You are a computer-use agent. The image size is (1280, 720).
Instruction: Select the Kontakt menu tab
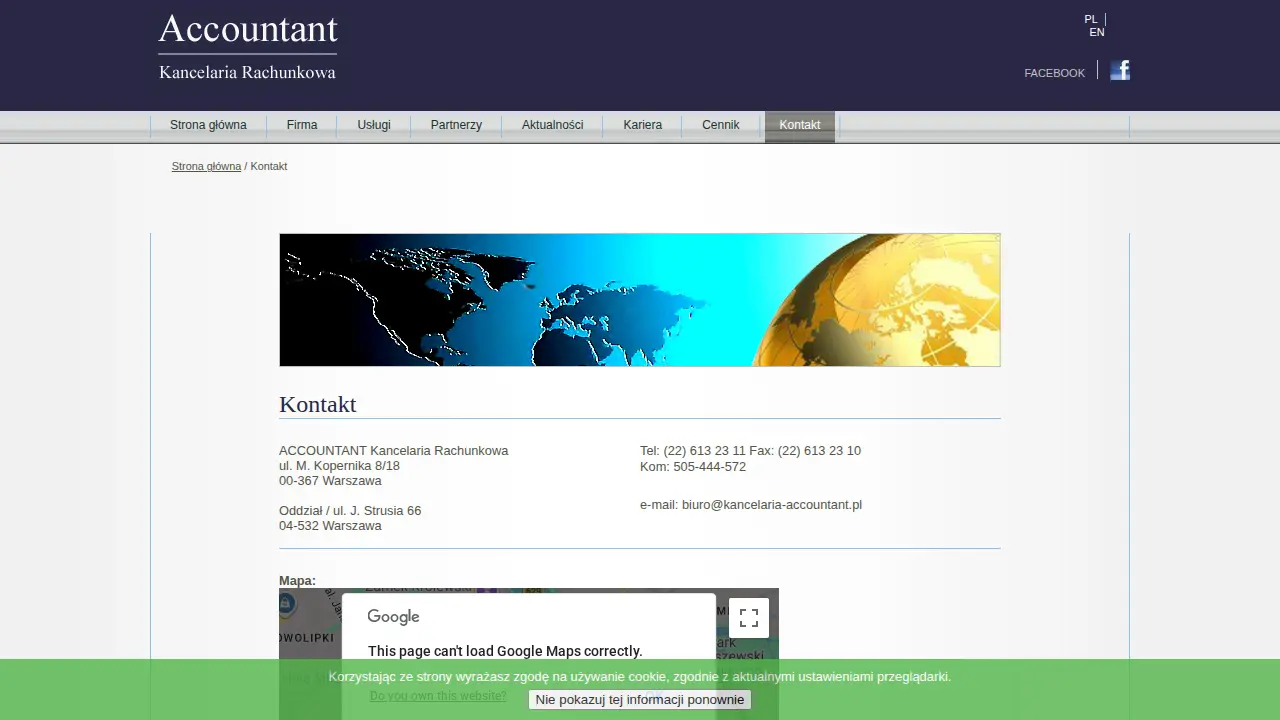(x=800, y=125)
